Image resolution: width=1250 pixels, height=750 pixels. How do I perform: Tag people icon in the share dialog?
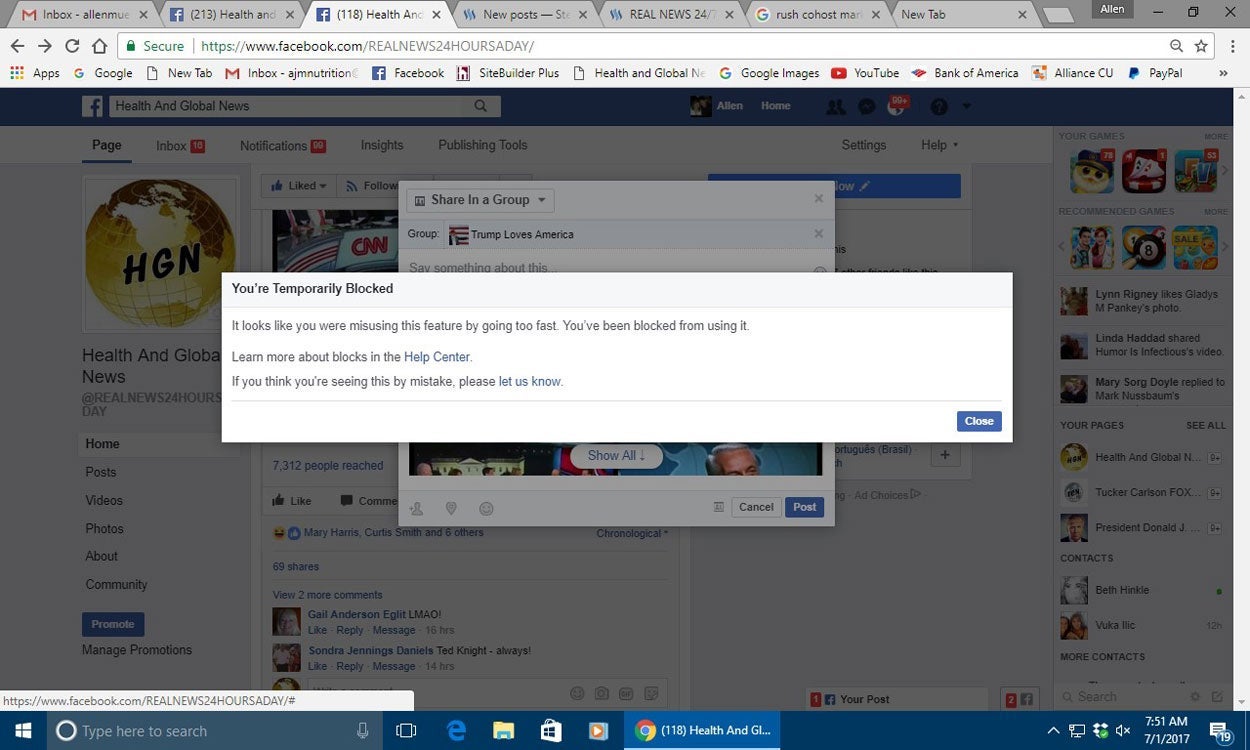[417, 508]
